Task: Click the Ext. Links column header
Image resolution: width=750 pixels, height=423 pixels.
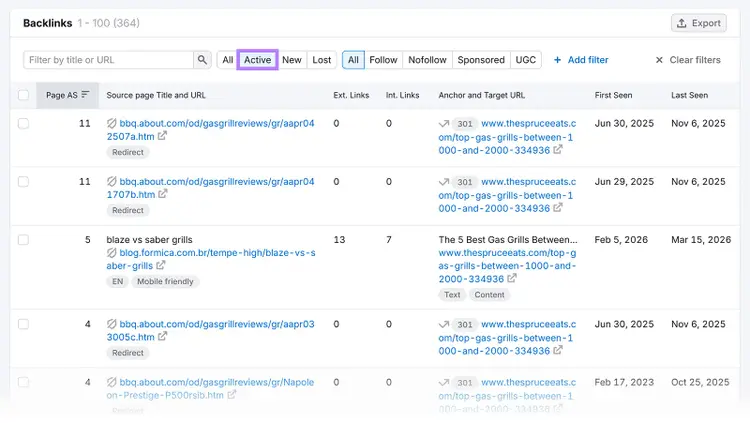Action: click(351, 95)
